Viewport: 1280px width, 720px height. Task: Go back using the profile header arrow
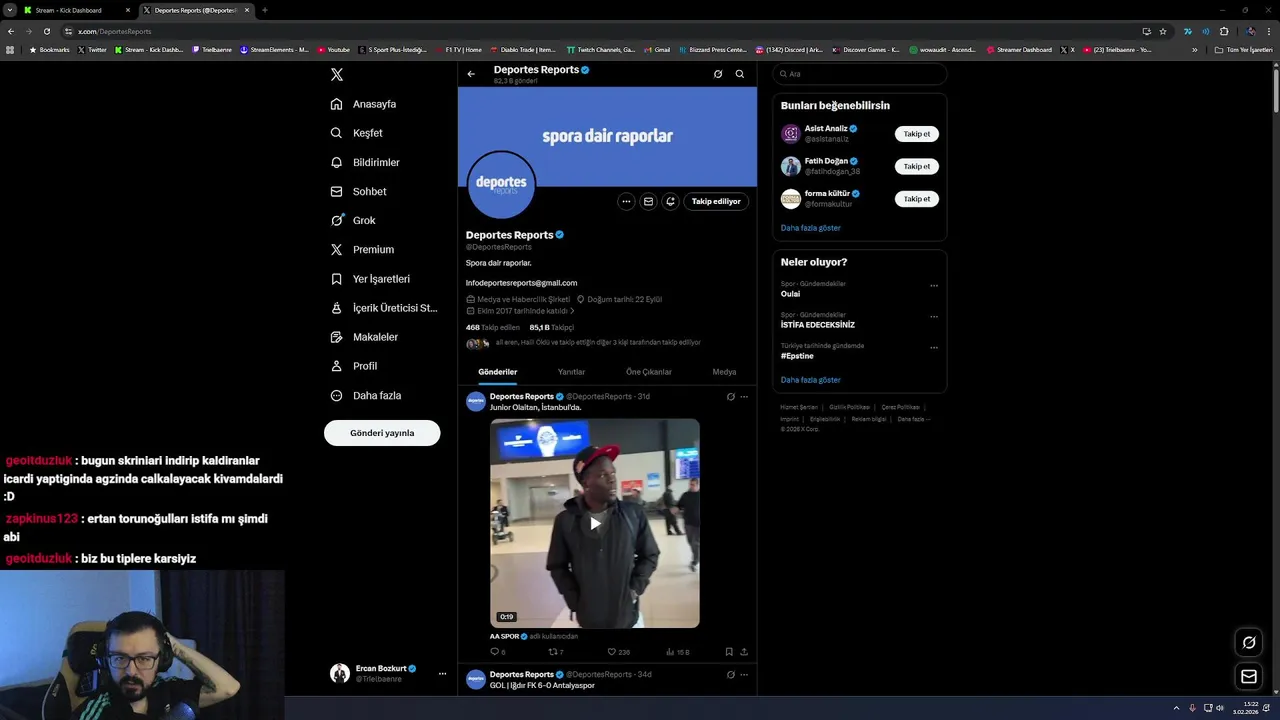[x=471, y=74]
